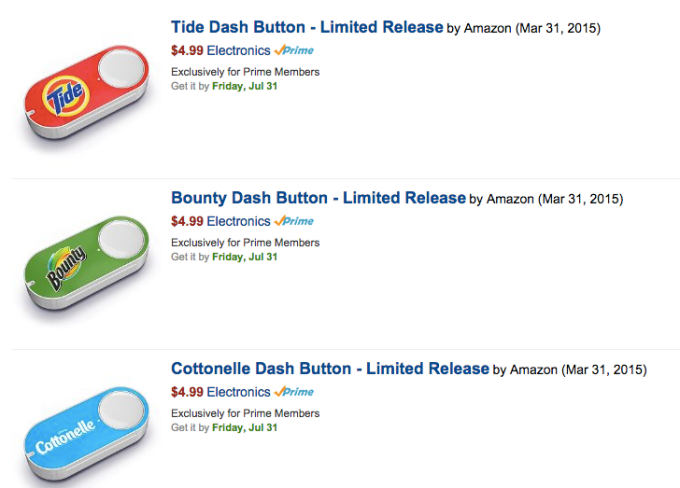
Task: Click the $4.99 price for Tide
Action: [x=187, y=50]
